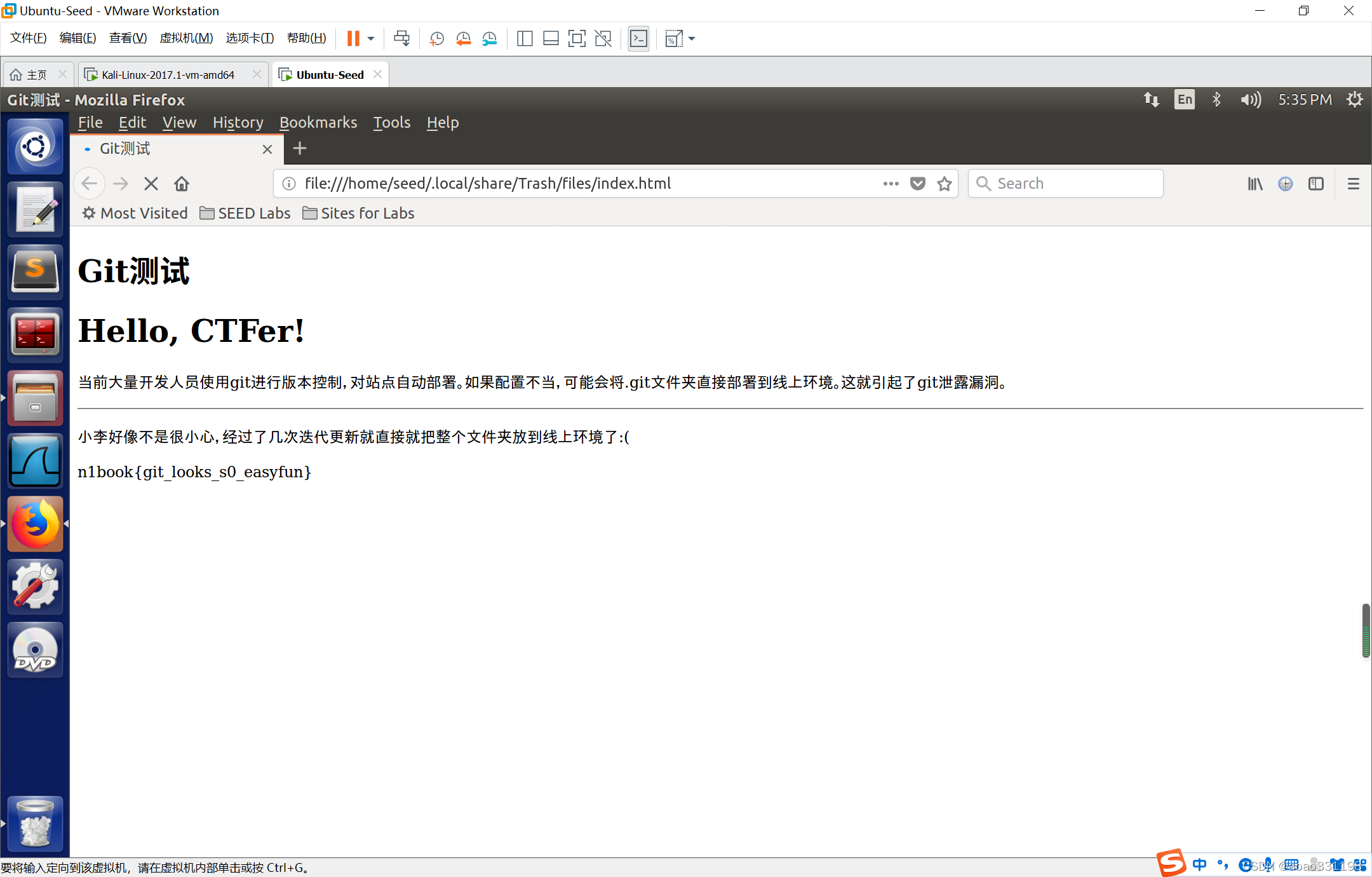The height and width of the screenshot is (877, 1372).
Task: Click Firefox home button
Action: click(182, 184)
